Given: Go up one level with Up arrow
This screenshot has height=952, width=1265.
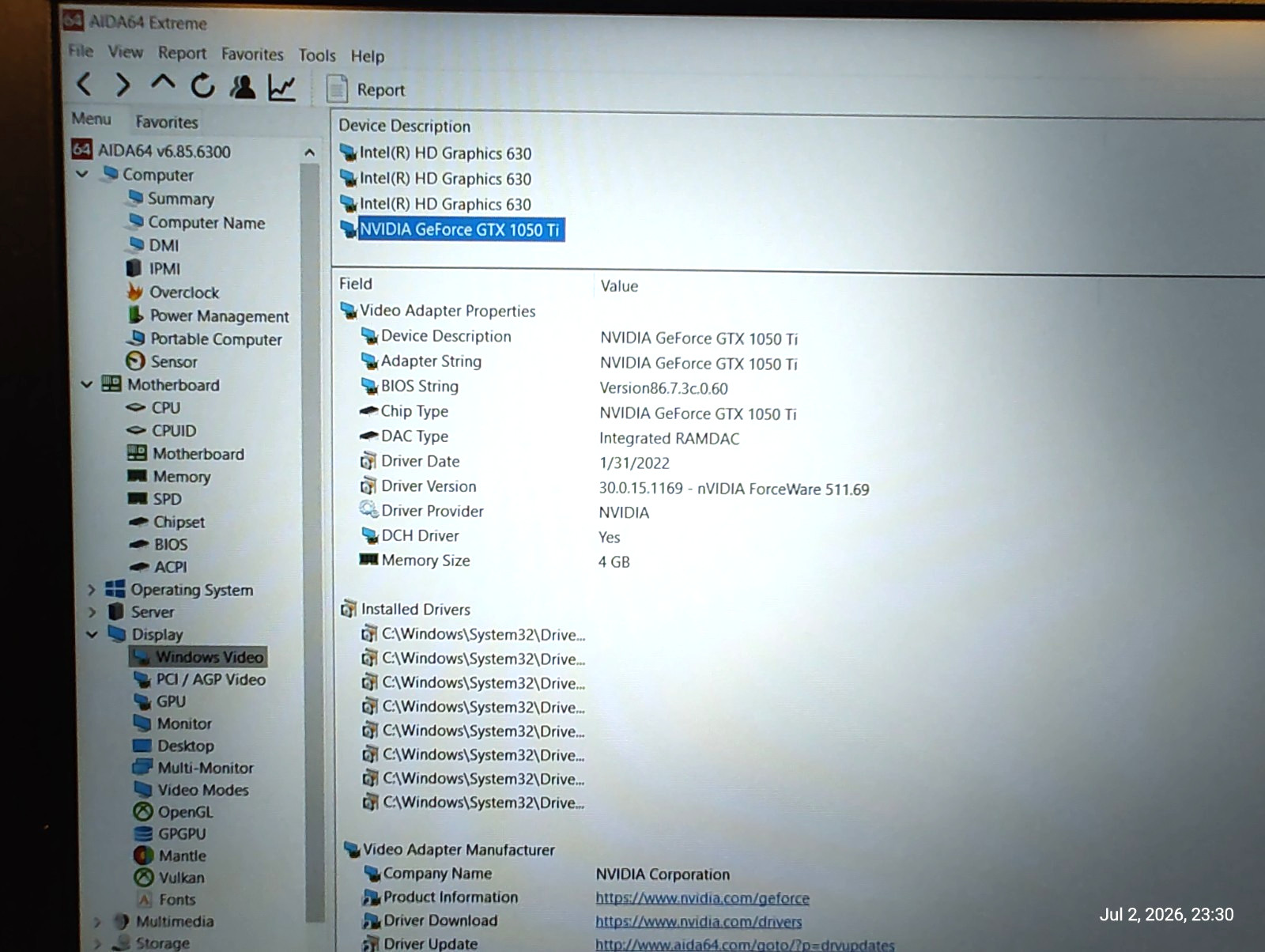Looking at the screenshot, I should coord(163,82).
